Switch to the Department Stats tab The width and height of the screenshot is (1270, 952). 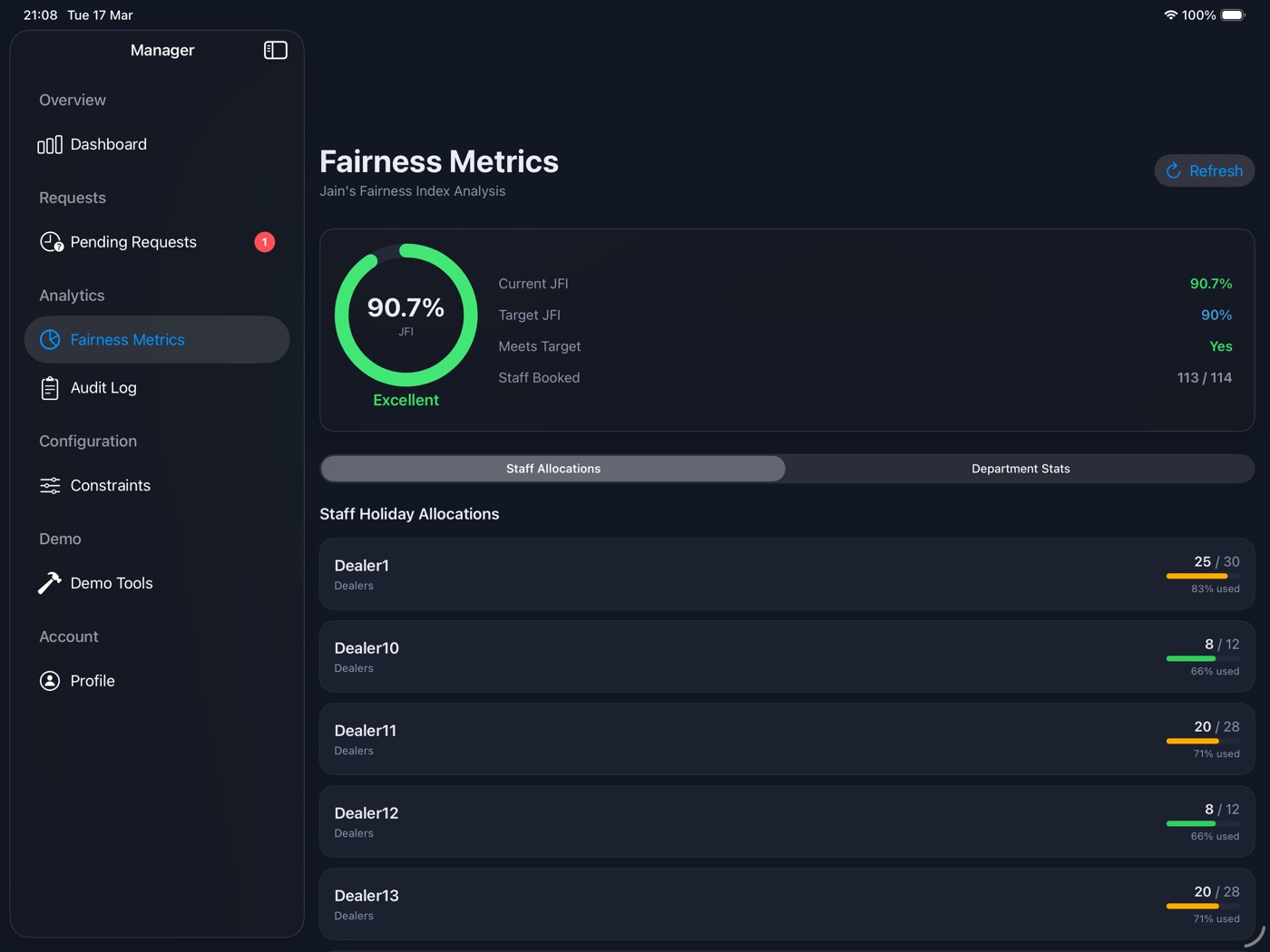1021,469
